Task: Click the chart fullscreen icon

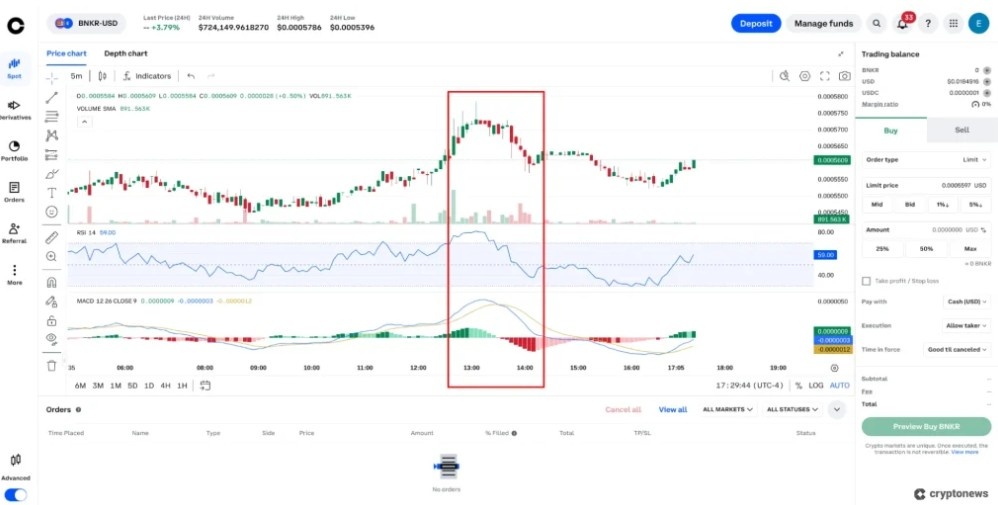Action: pos(825,76)
